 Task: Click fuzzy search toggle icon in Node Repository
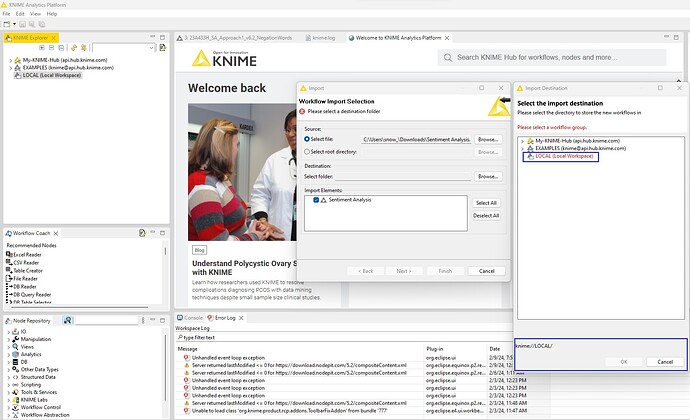coord(67,321)
